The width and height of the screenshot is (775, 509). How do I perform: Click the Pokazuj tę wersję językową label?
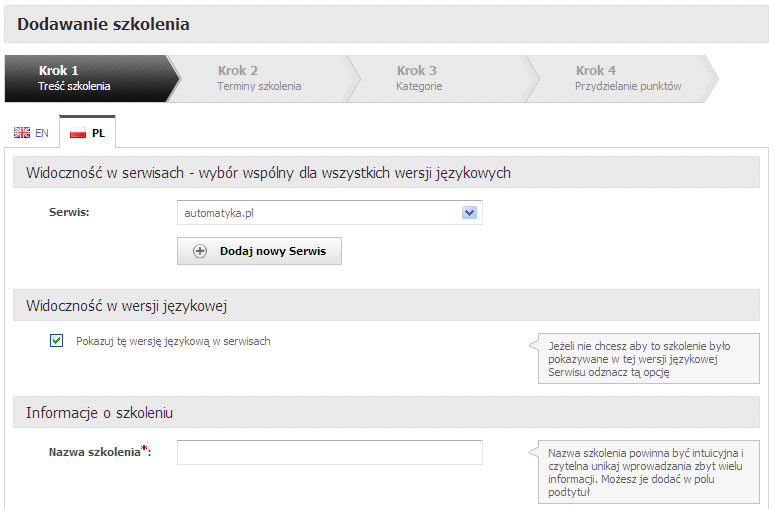pos(173,341)
